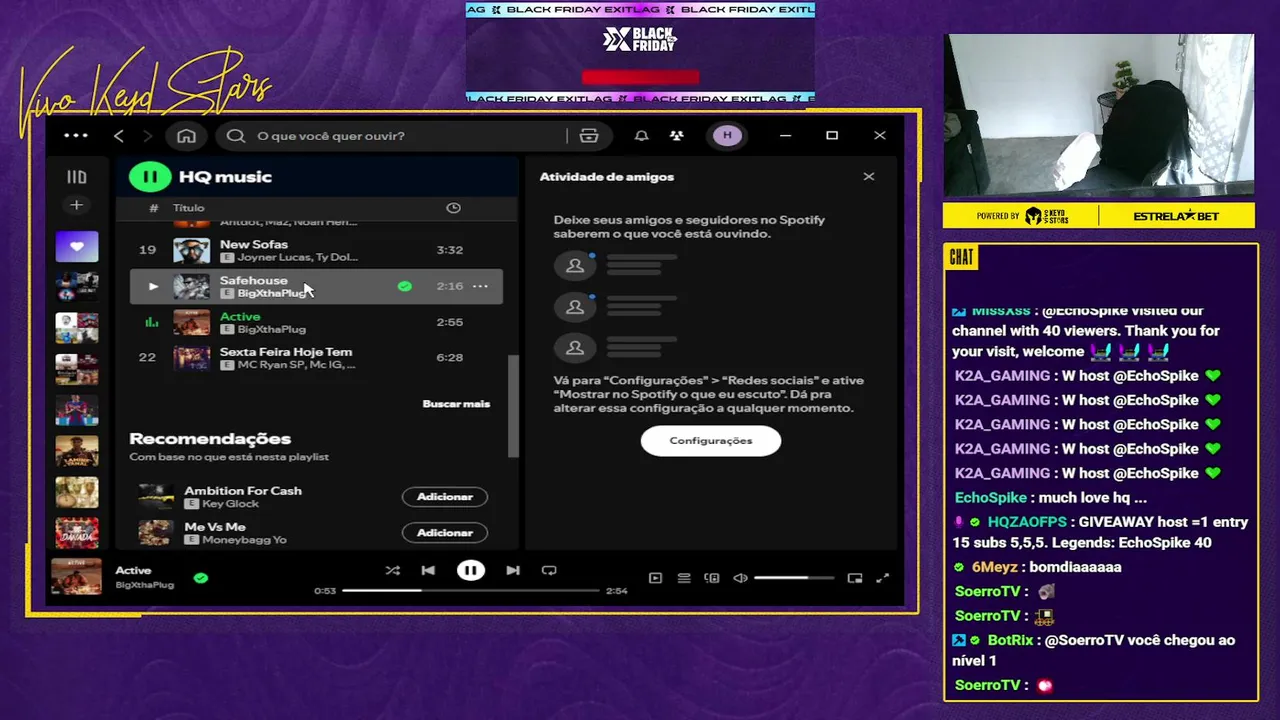1280x720 pixels.
Task: Click BotRix username in chat
Action: (x=1010, y=640)
